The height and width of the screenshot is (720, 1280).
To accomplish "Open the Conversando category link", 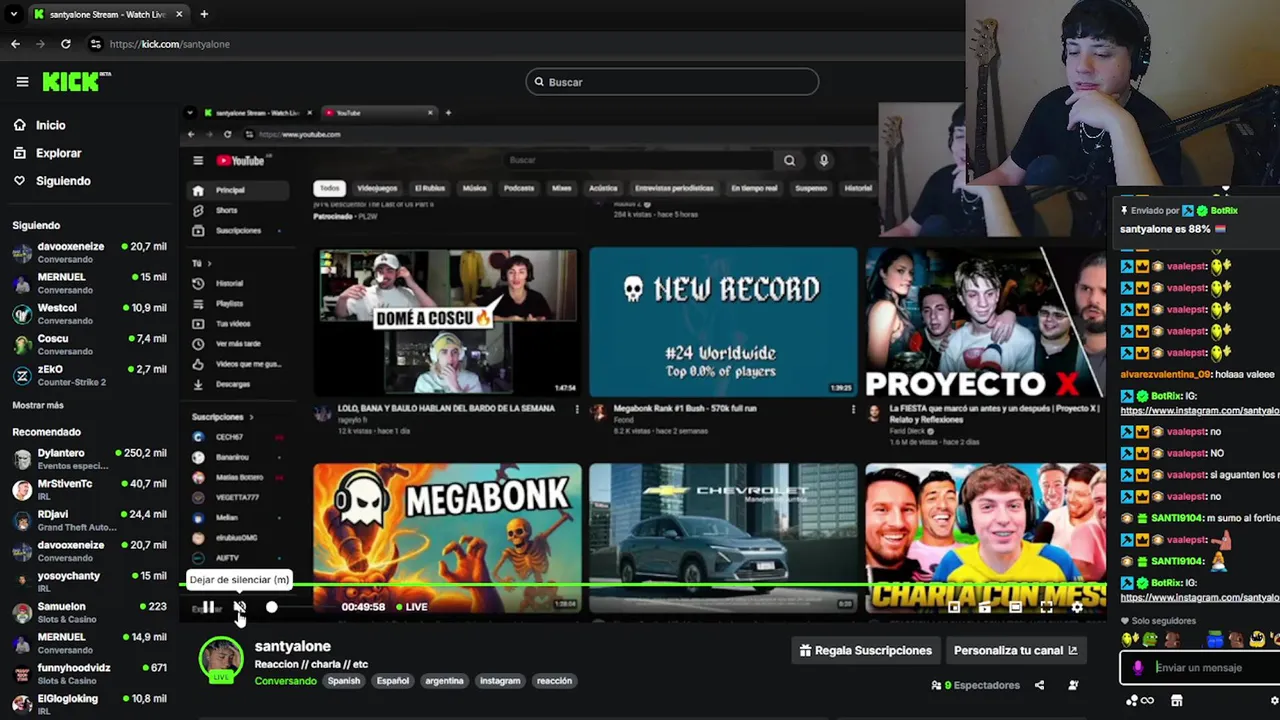I will pyautogui.click(x=285, y=681).
